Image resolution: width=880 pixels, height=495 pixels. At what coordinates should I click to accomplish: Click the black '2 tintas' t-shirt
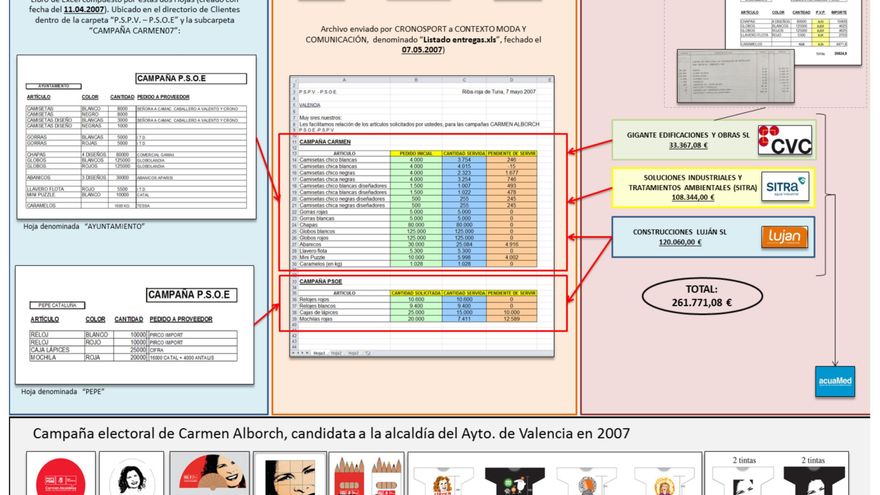click(x=814, y=481)
